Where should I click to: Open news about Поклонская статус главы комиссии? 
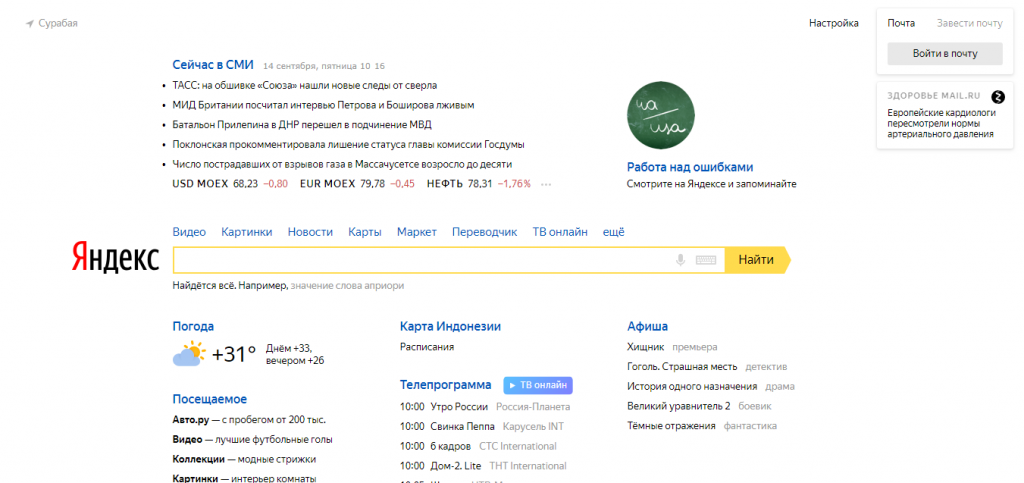(349, 144)
